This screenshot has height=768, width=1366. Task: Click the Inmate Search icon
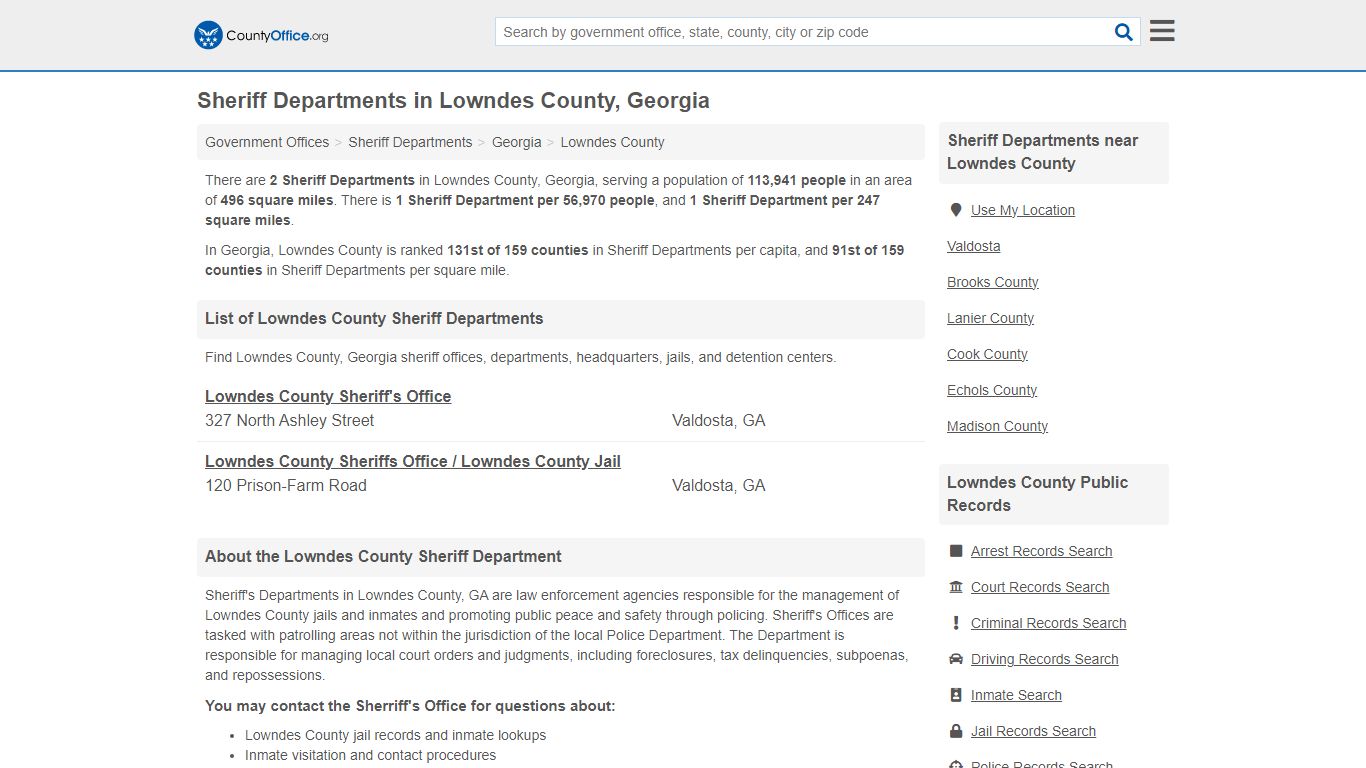click(x=956, y=695)
